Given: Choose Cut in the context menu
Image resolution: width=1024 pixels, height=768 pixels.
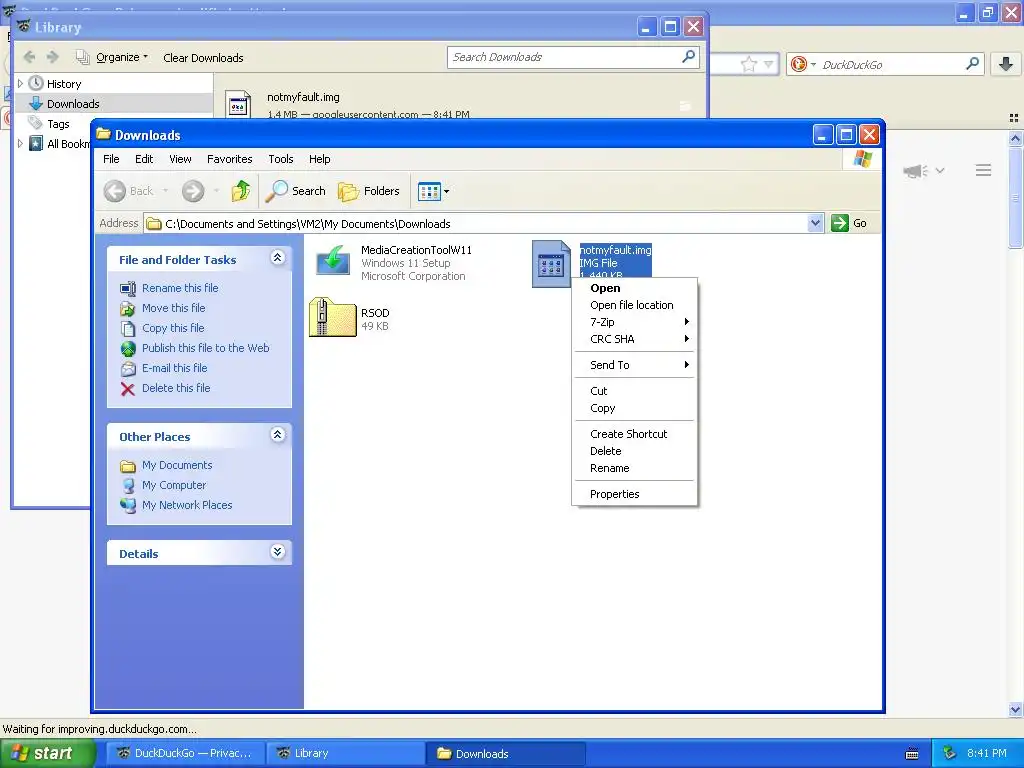Looking at the screenshot, I should pos(634,391).
